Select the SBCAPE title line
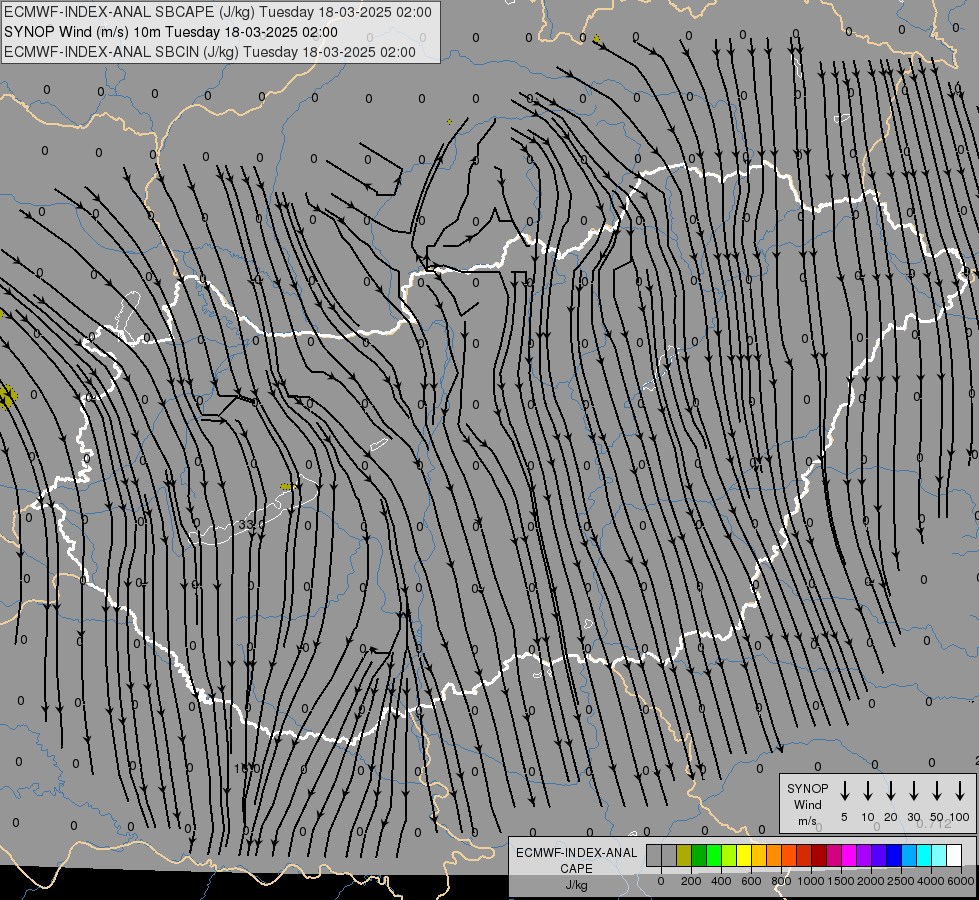 (x=217, y=12)
